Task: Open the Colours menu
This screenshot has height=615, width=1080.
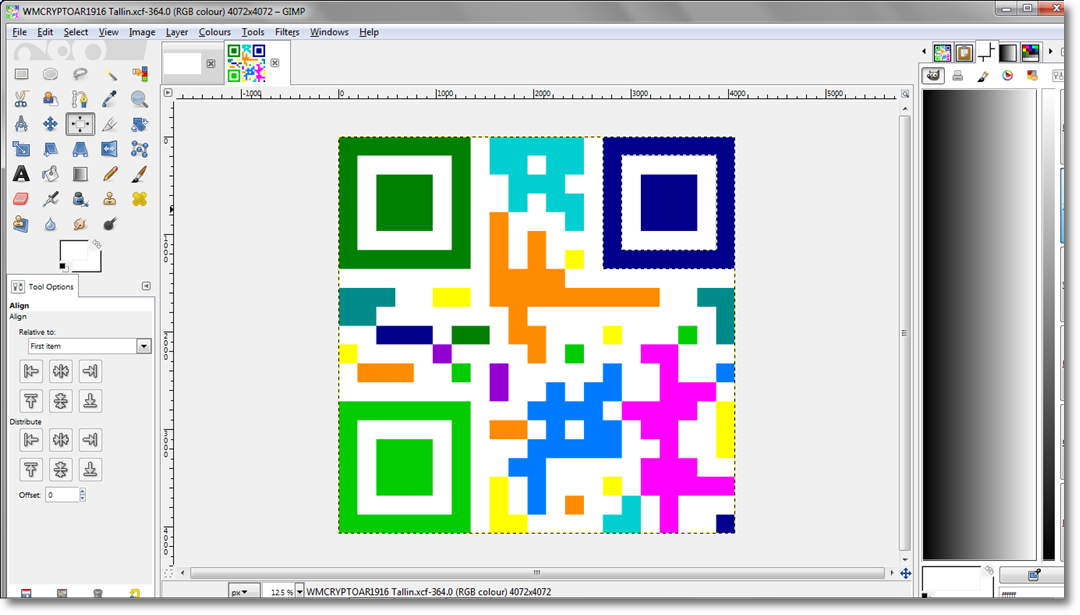Action: 215,32
